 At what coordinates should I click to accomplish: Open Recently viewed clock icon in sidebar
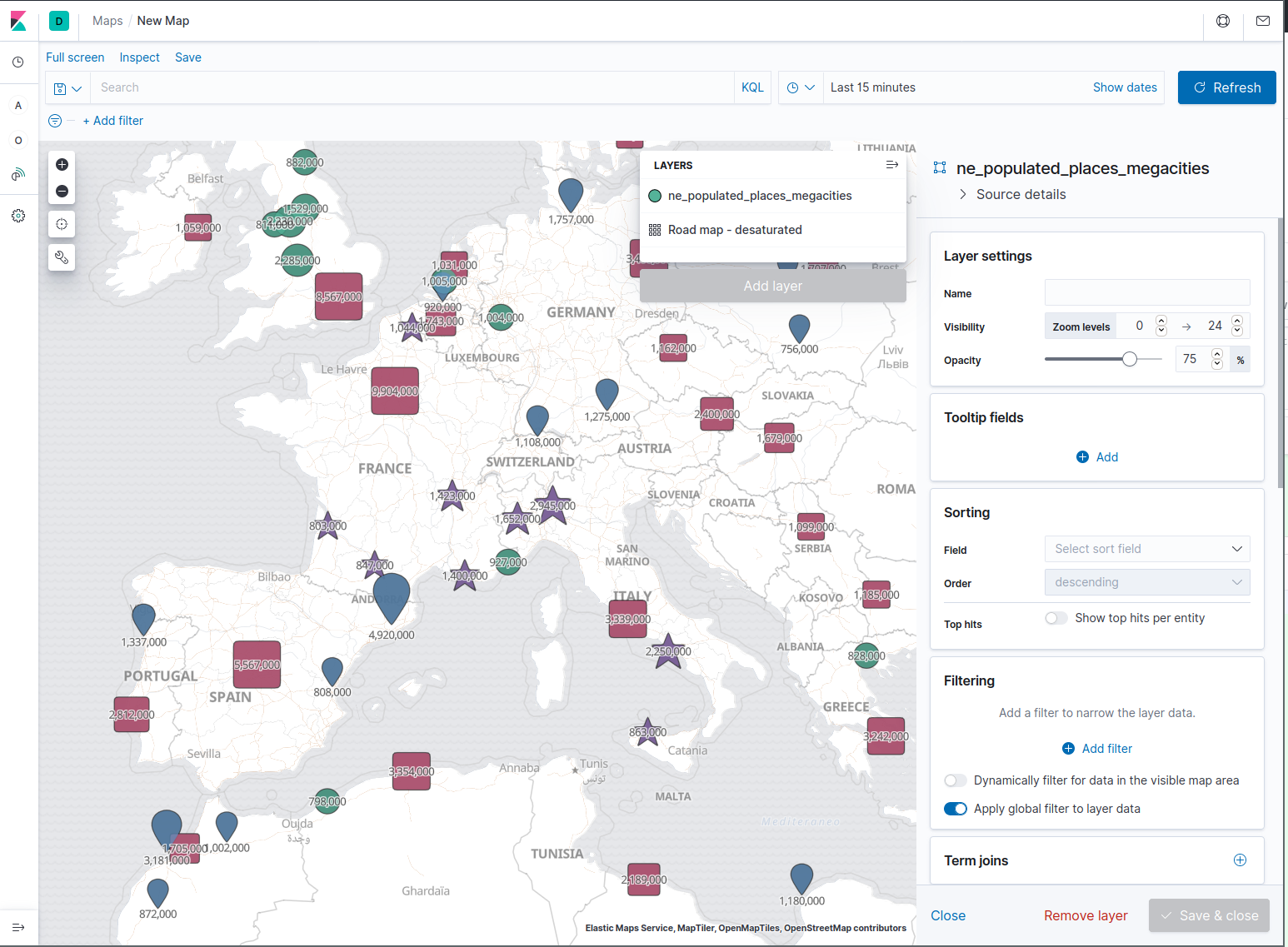click(x=18, y=62)
